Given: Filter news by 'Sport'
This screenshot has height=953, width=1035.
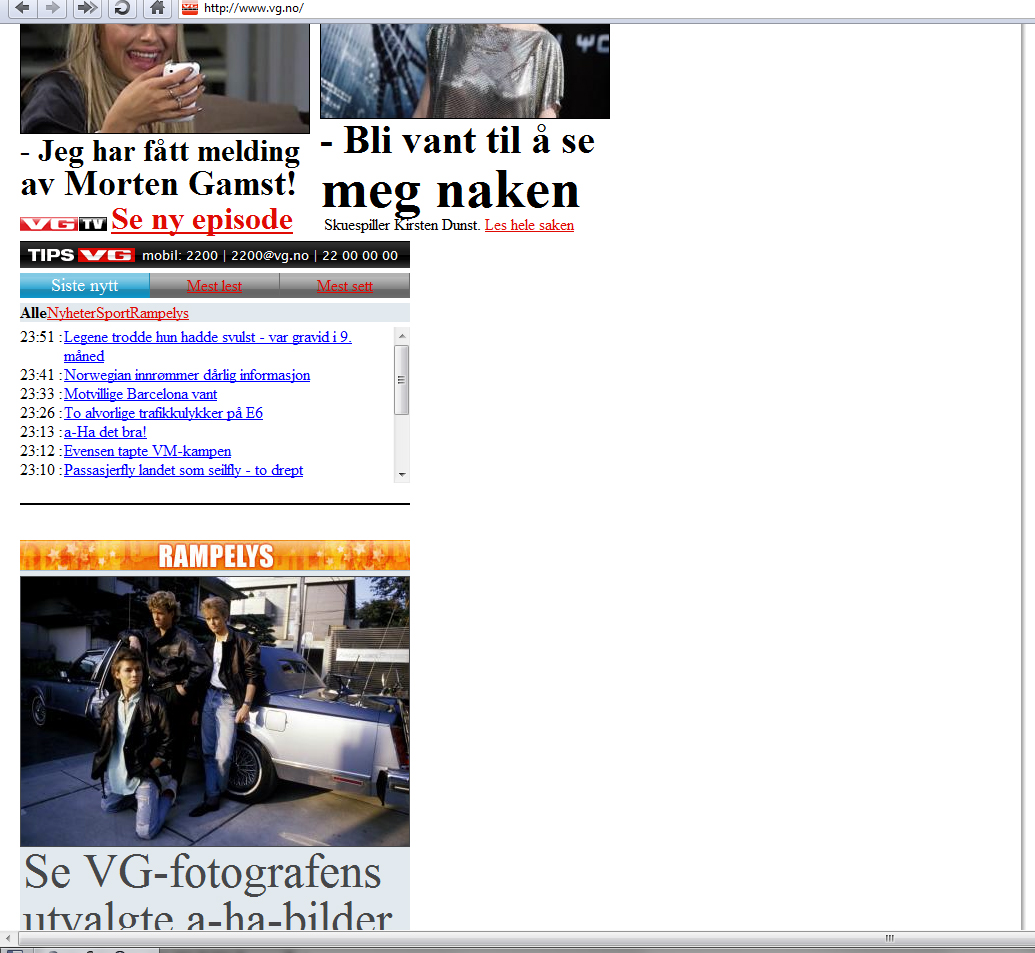Looking at the screenshot, I should [114, 313].
